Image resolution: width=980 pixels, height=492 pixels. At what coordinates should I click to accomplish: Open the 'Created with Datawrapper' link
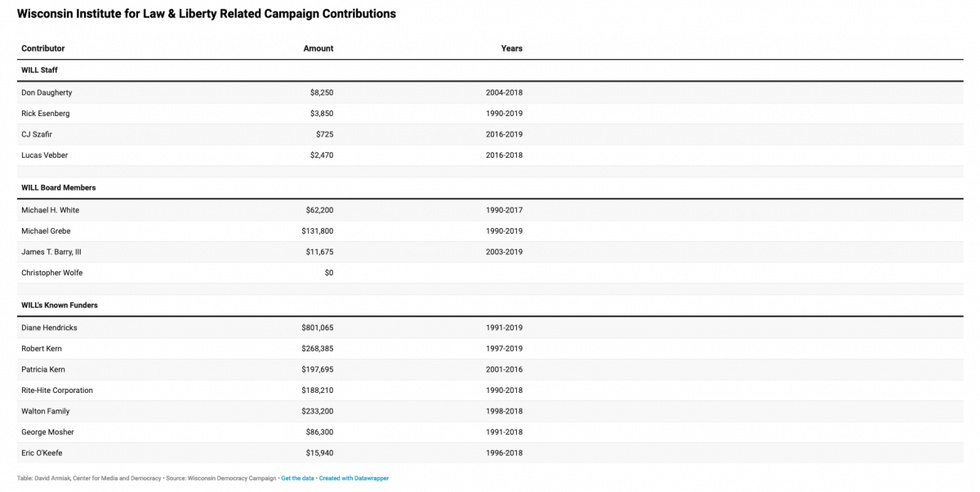354,479
